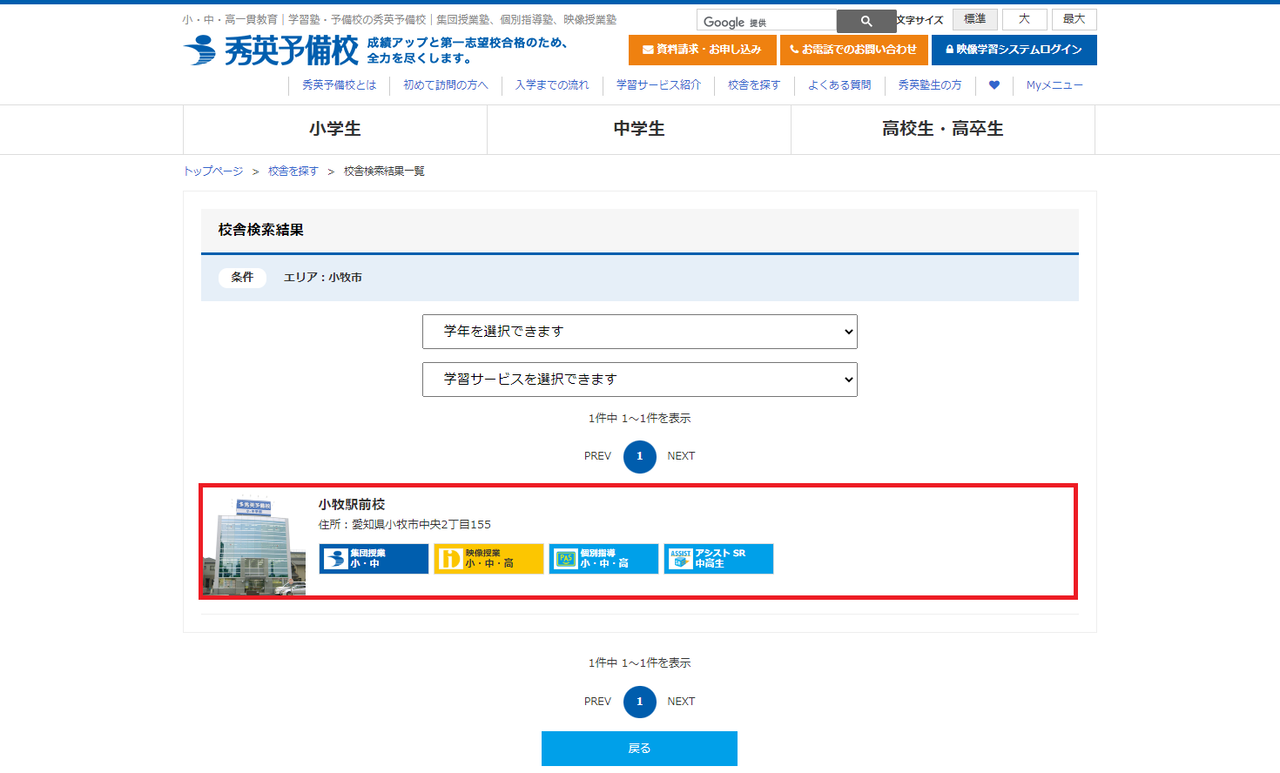Click 映像学習システムログイン button
The height and width of the screenshot is (773, 1280).
point(1014,50)
